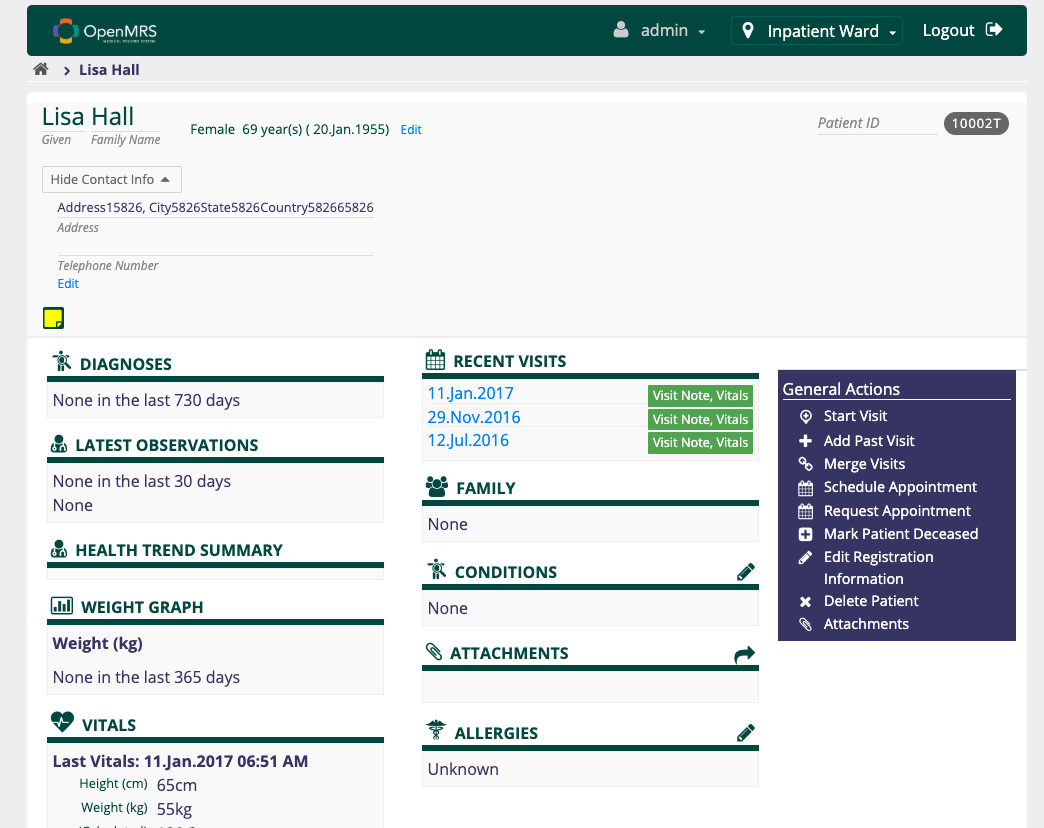The height and width of the screenshot is (828, 1044).
Task: Select Mark Patient Deceased action
Action: coord(900,534)
